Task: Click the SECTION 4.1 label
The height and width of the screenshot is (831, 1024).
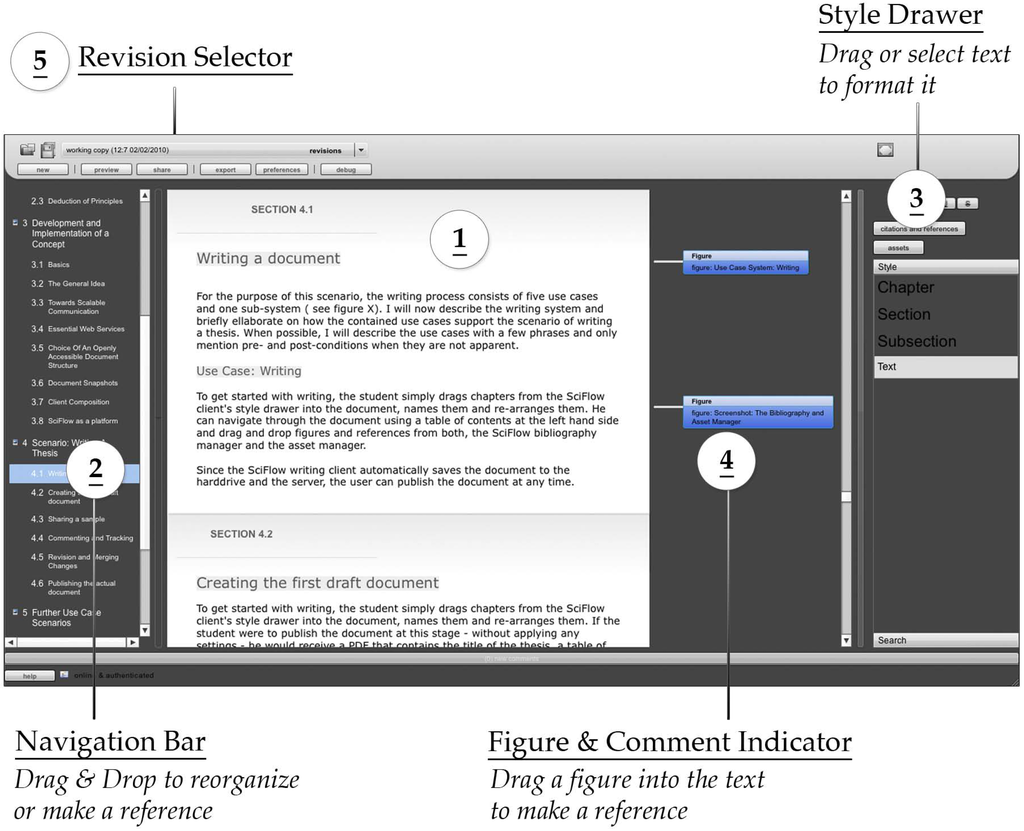Action: (x=282, y=210)
